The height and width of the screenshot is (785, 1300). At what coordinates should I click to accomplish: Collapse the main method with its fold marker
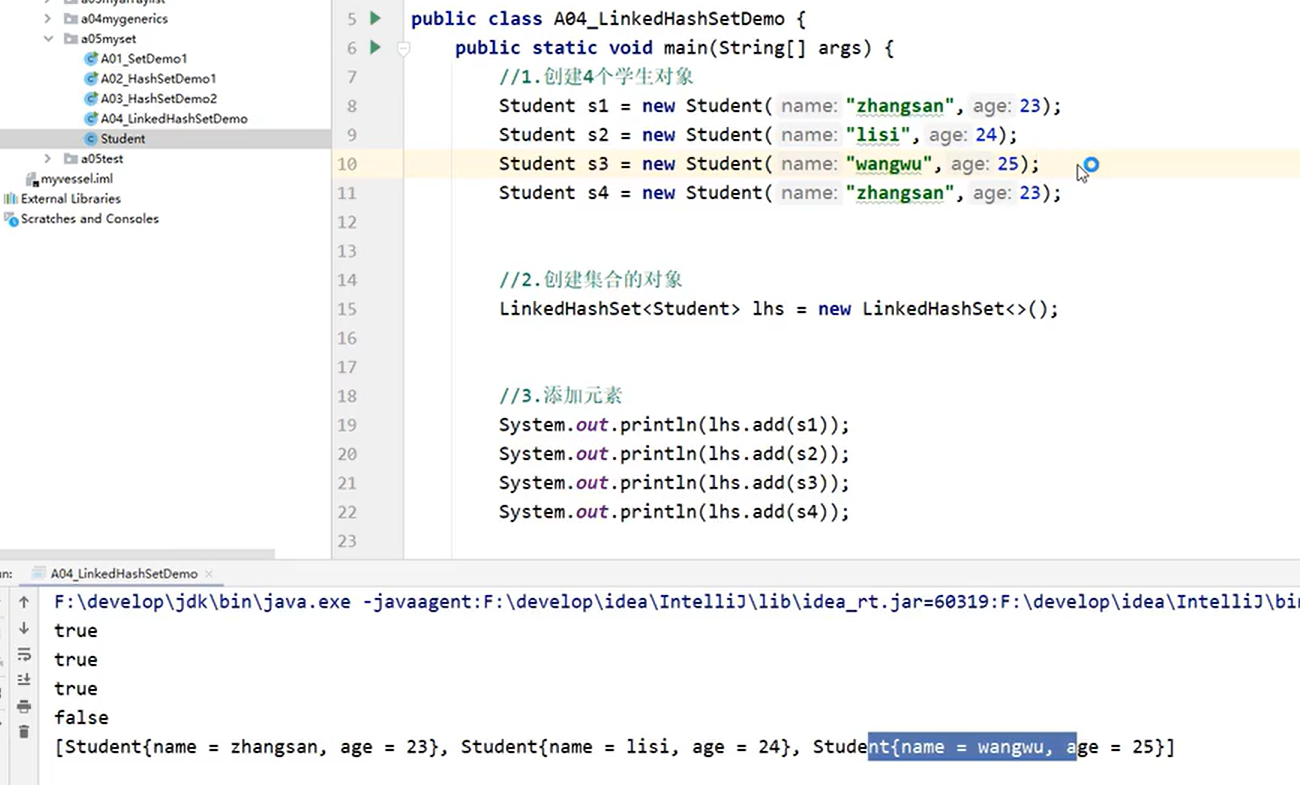pos(404,48)
